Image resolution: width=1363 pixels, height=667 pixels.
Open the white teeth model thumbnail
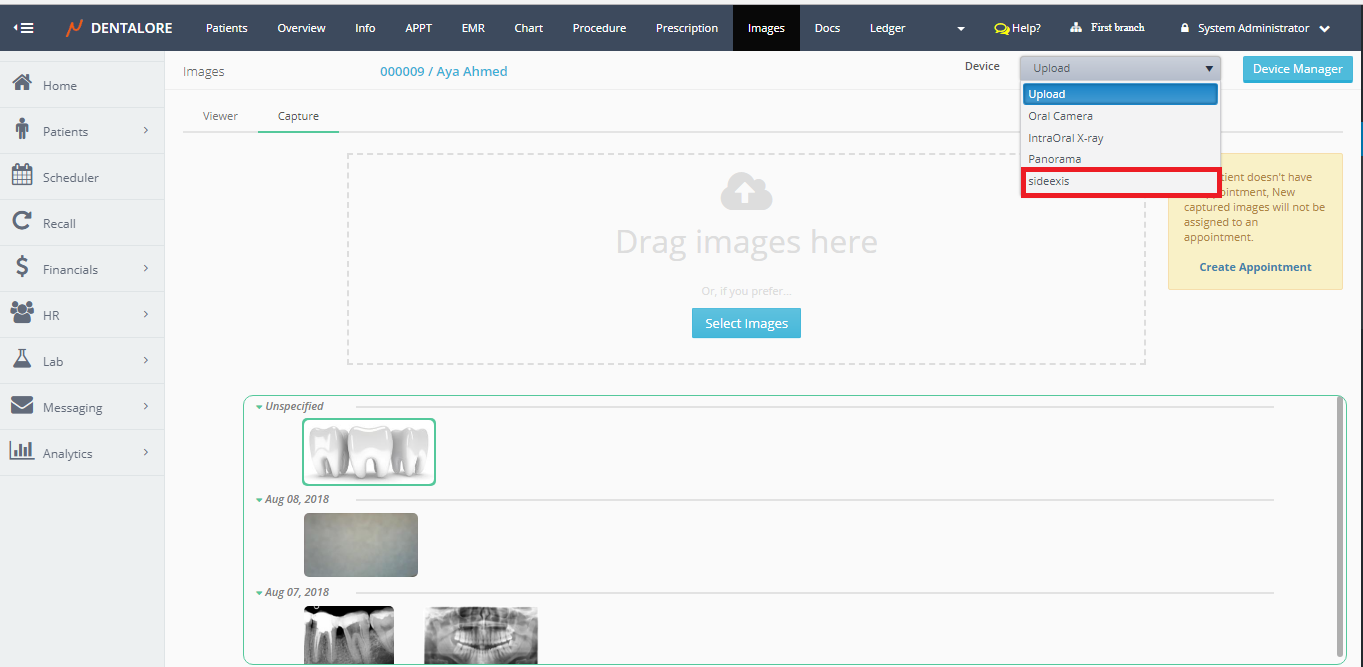(369, 452)
